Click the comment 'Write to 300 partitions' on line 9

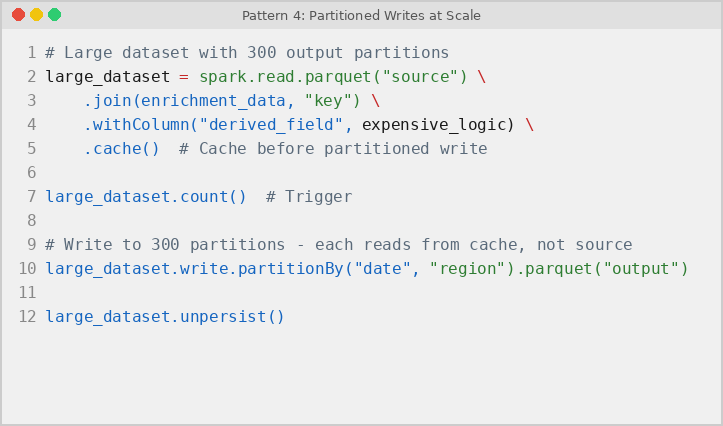[x=174, y=244]
